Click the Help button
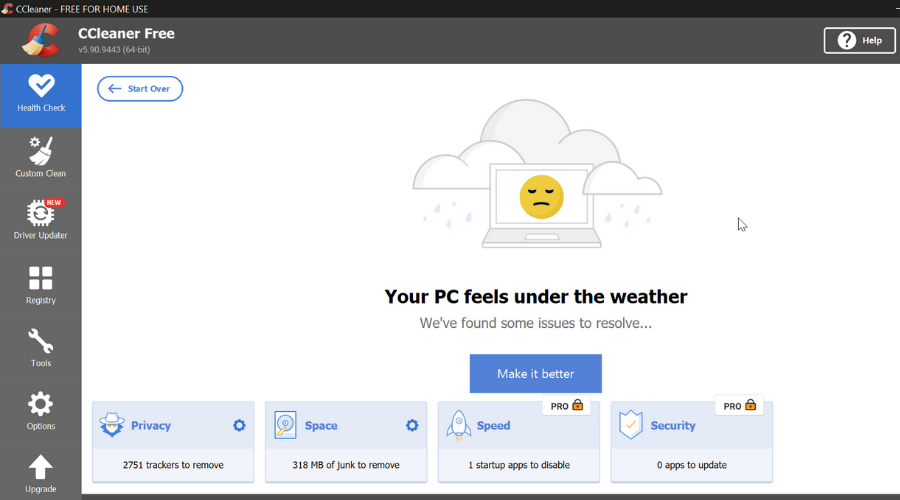This screenshot has height=500, width=900. click(859, 41)
